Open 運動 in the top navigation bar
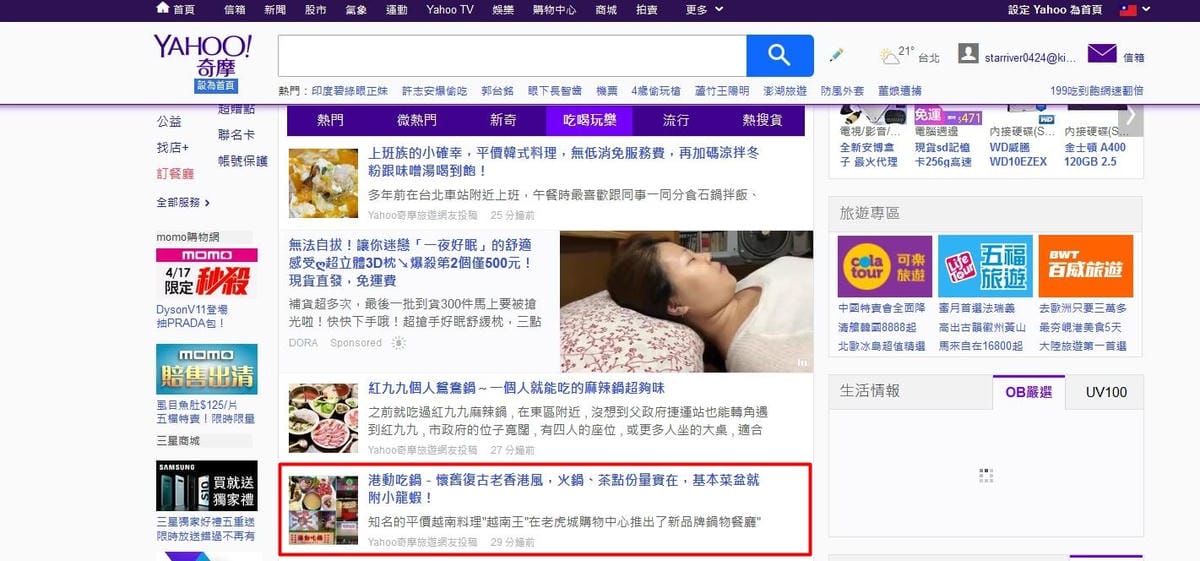 click(396, 10)
